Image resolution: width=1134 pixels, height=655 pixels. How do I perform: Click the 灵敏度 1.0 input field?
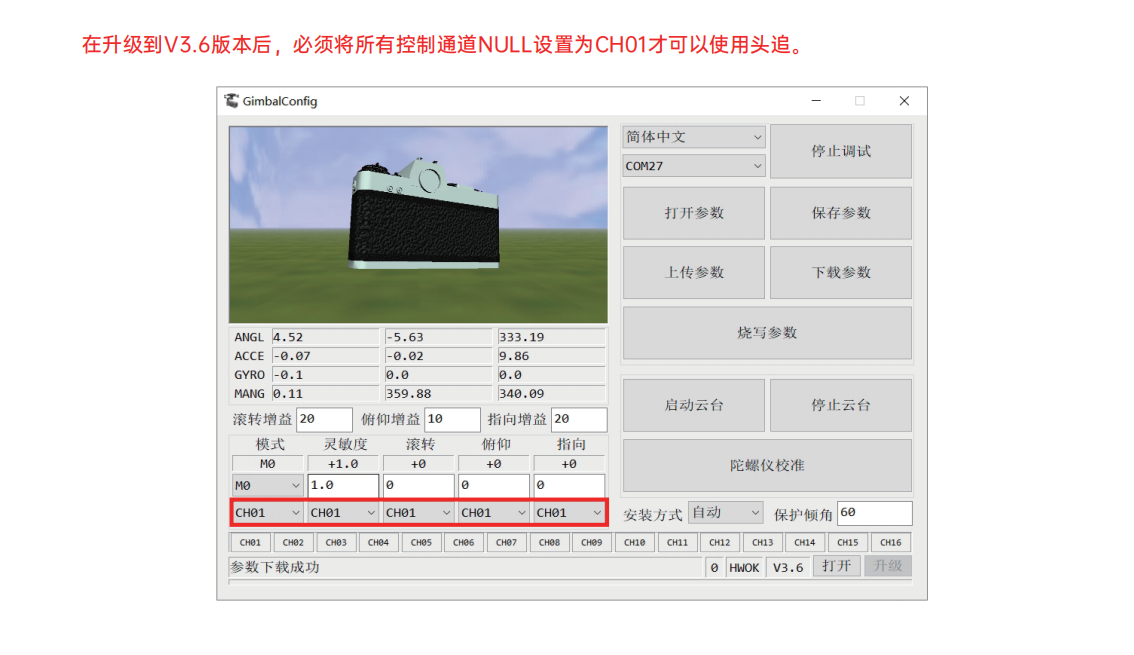(x=343, y=485)
